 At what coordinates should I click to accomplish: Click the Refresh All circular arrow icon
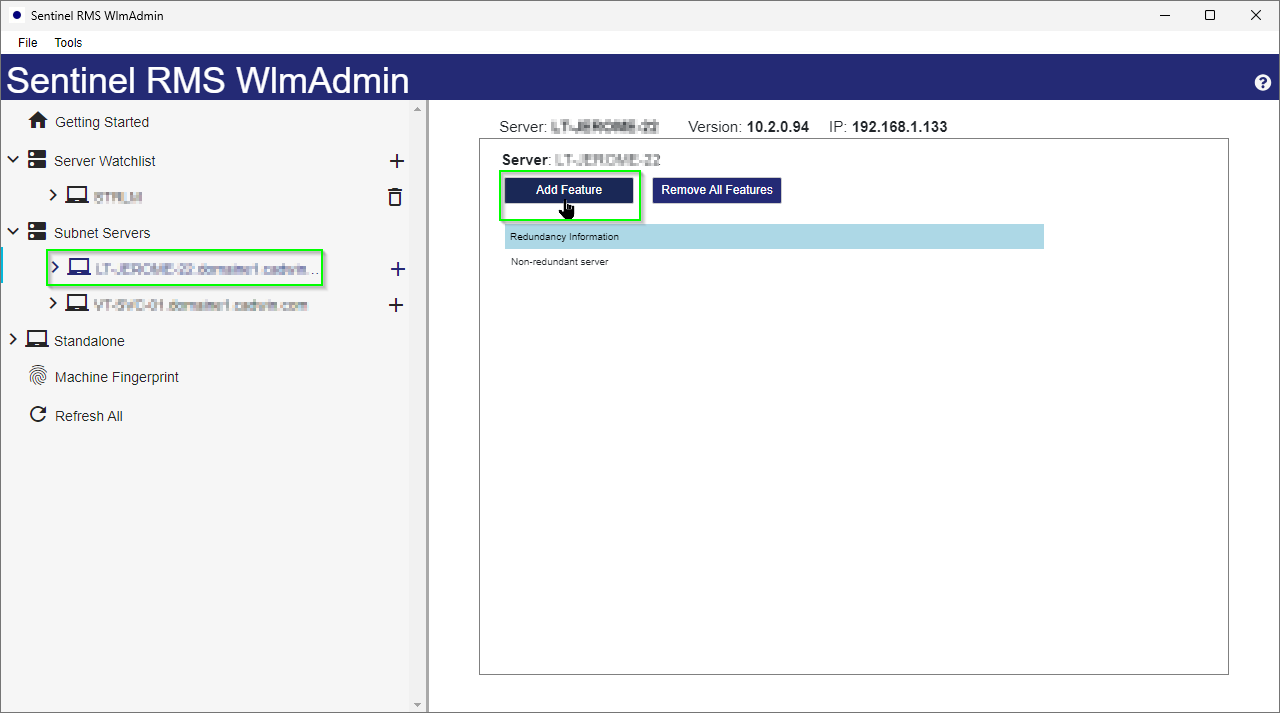pos(38,414)
